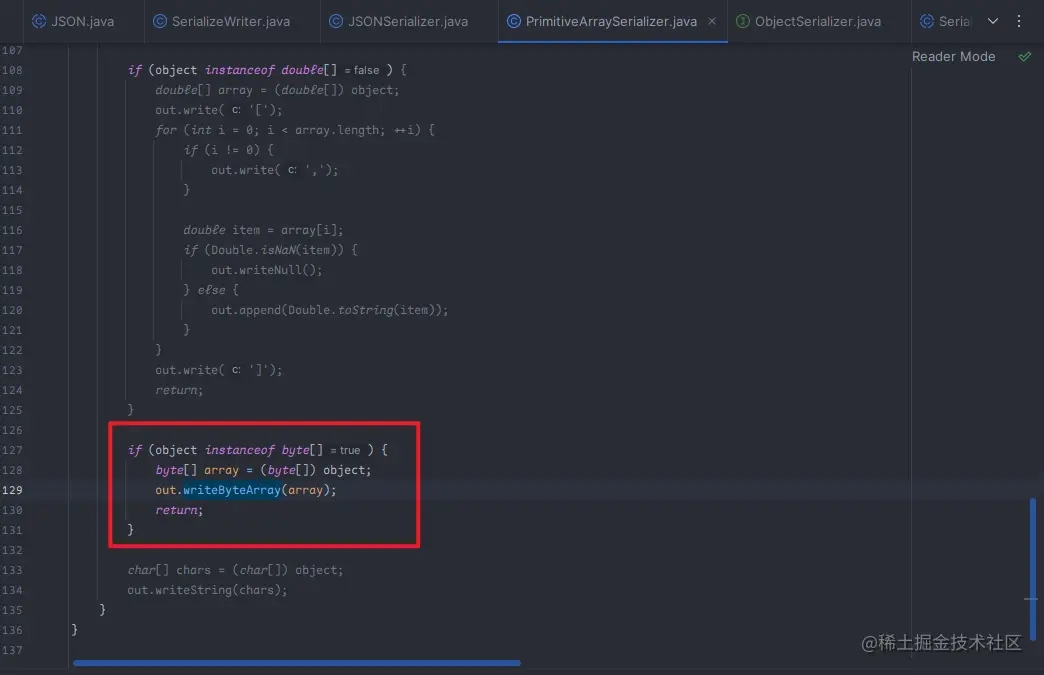This screenshot has height=675, width=1044.
Task: Click the green inspections checkmark icon
Action: click(x=1025, y=57)
